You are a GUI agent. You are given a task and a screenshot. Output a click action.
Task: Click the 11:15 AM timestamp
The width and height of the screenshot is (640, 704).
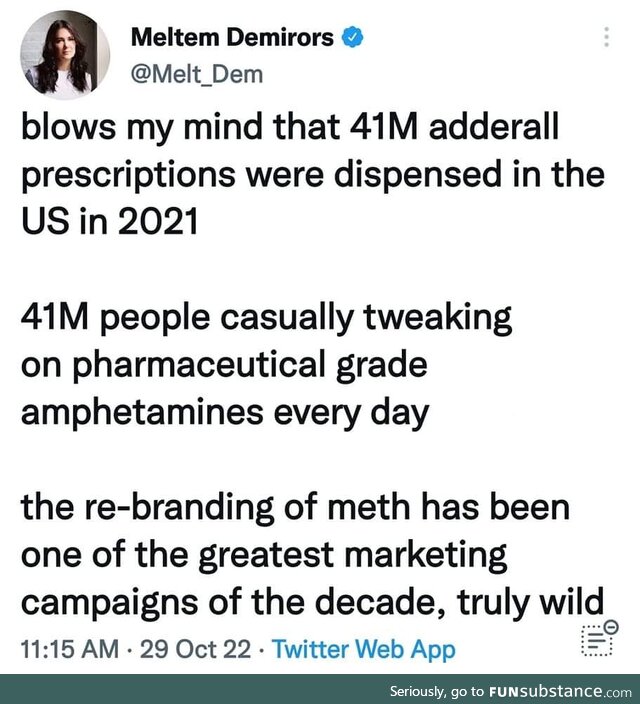(x=70, y=649)
